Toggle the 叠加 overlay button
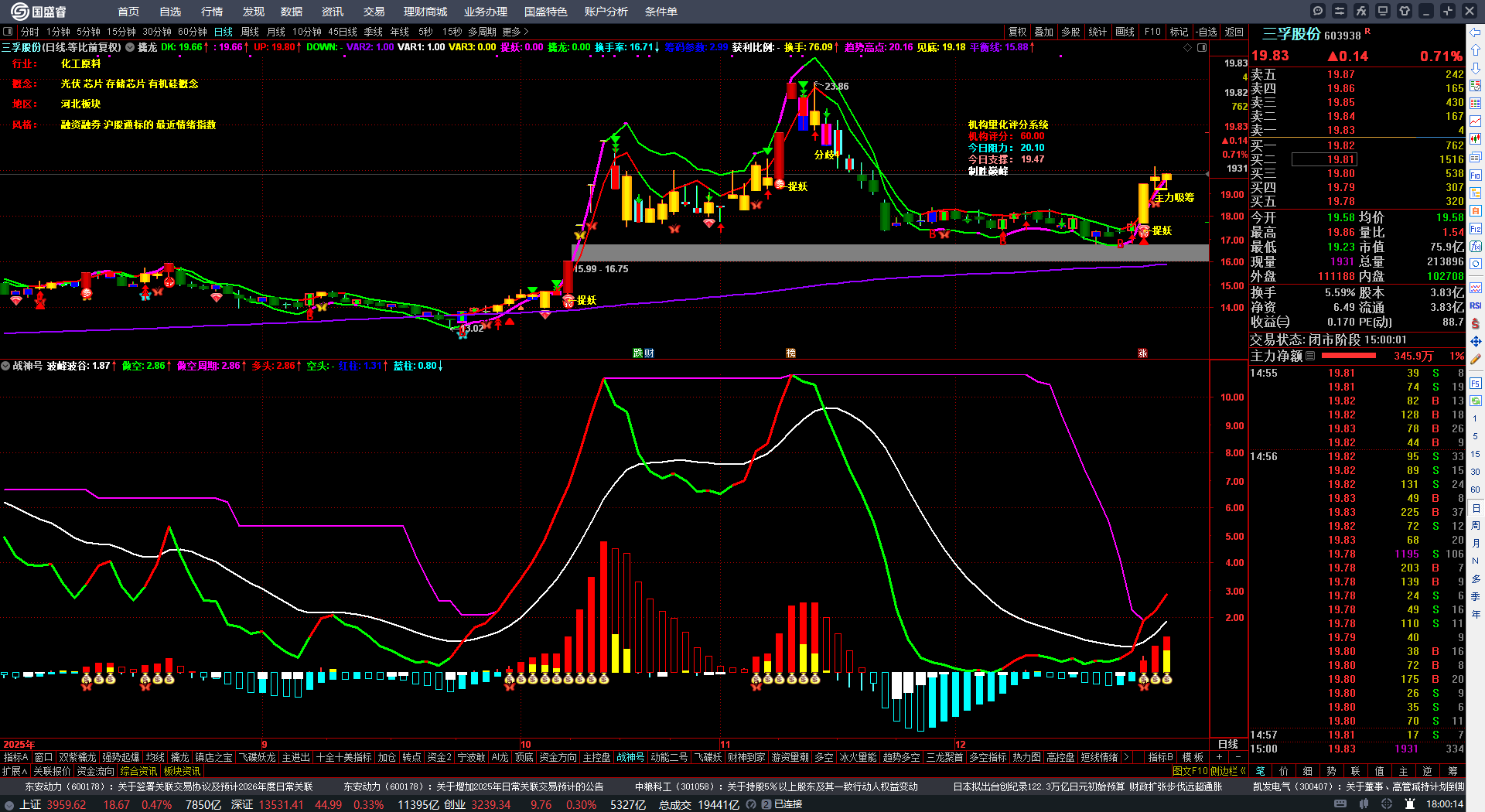Viewport: 1485px width, 812px height. [x=1044, y=32]
